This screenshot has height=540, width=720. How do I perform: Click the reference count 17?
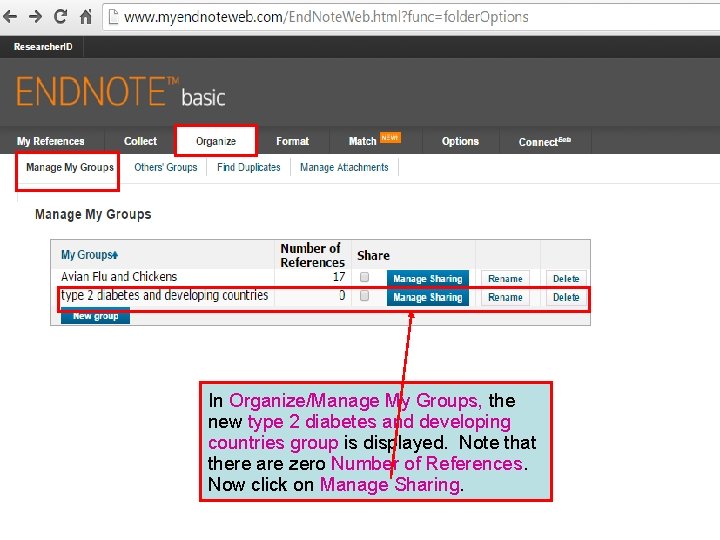[339, 276]
